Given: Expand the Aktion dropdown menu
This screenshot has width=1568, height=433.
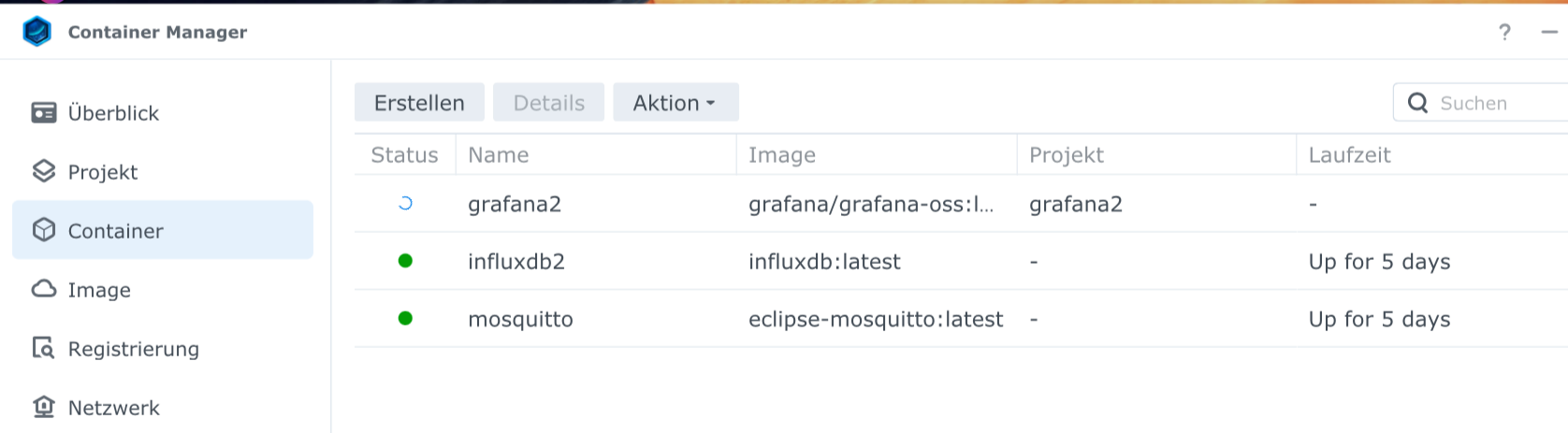Looking at the screenshot, I should (675, 103).
